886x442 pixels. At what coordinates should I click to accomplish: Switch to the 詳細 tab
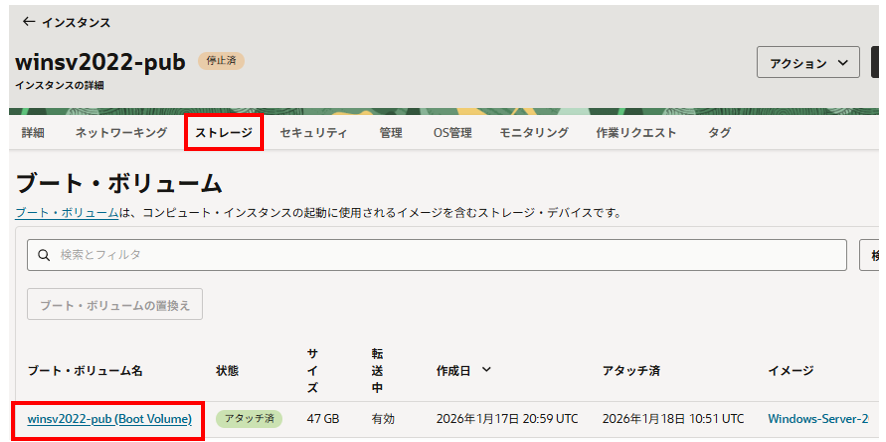click(33, 132)
